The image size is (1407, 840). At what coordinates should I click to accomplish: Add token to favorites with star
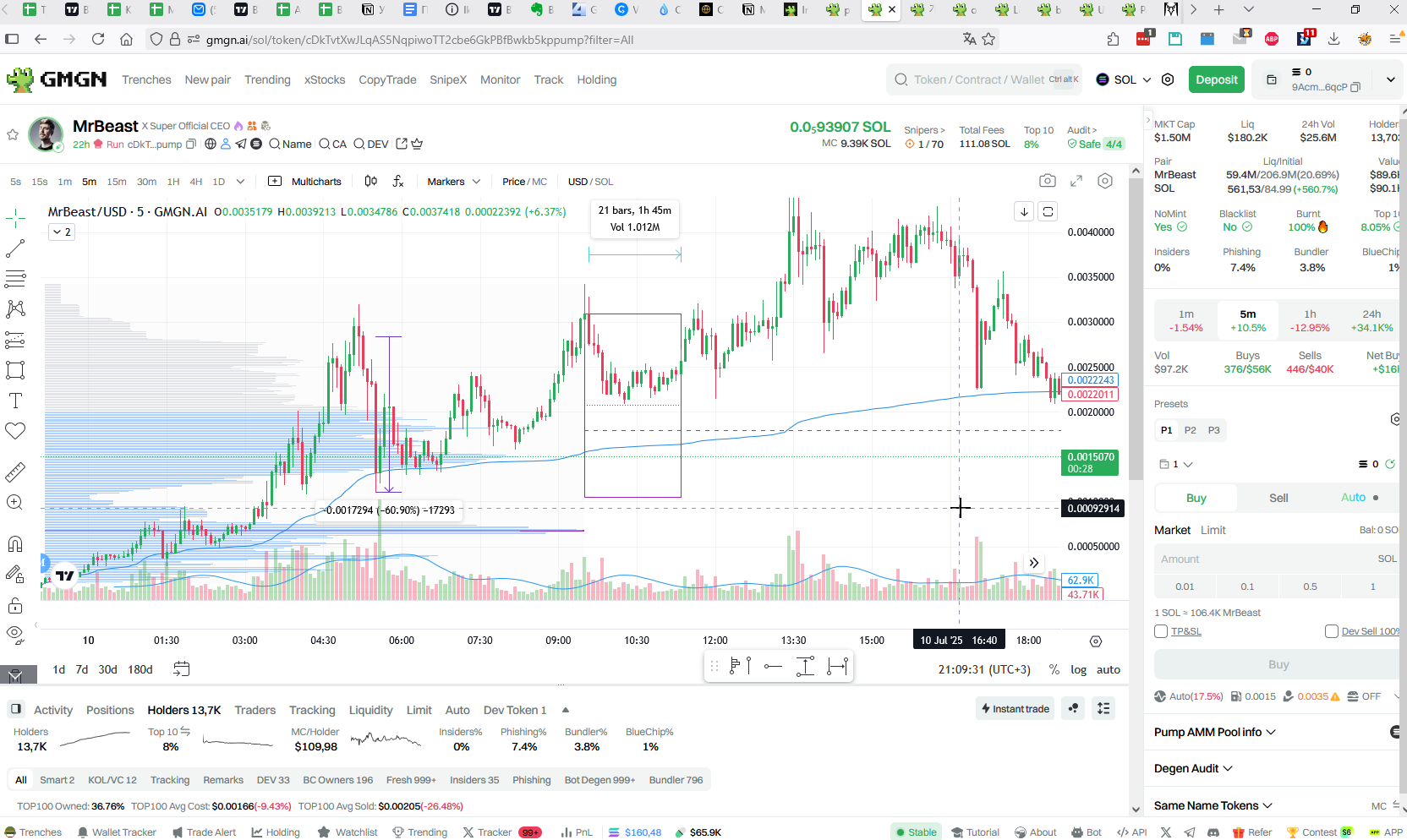coord(13,134)
